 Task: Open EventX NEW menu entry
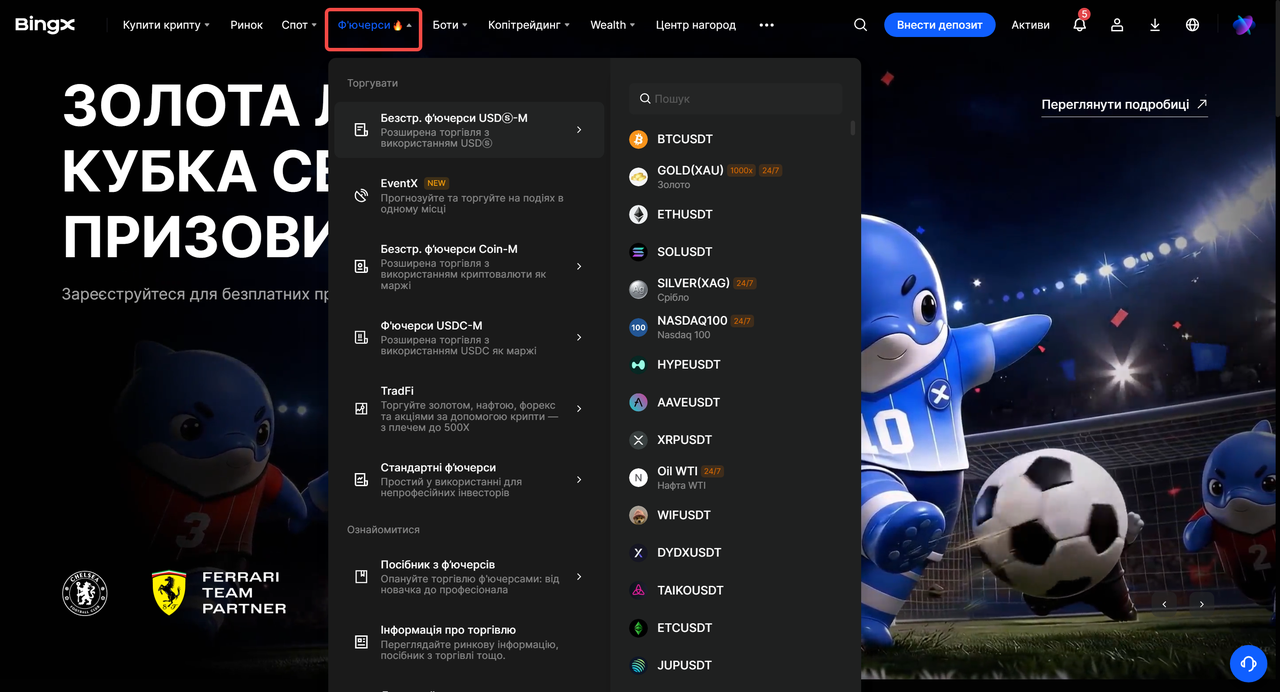point(469,196)
